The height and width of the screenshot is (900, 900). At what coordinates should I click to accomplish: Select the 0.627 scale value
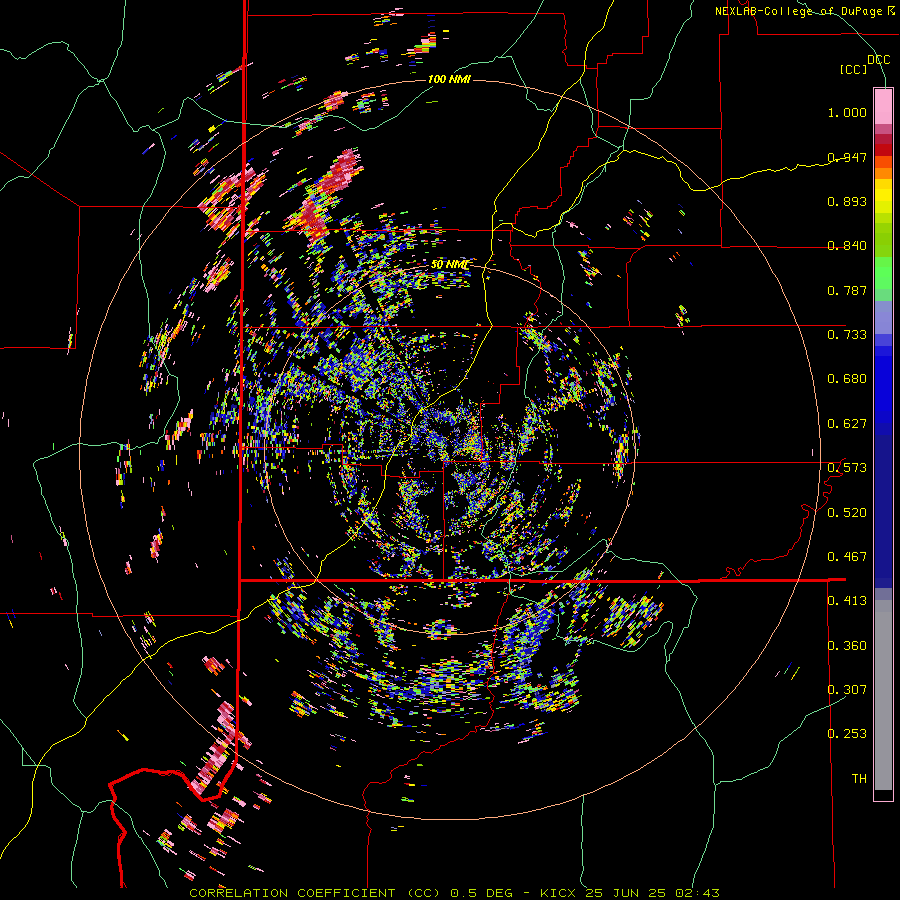click(847, 424)
